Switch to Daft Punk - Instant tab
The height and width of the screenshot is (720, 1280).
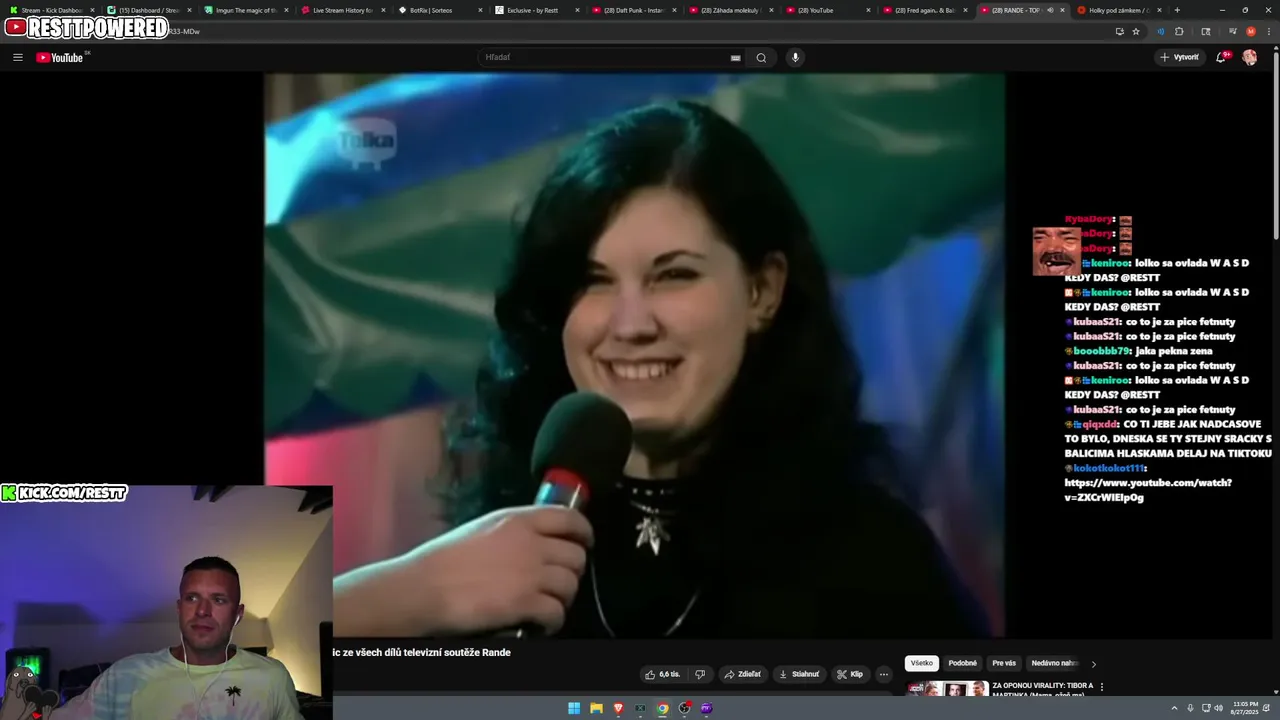[632, 10]
